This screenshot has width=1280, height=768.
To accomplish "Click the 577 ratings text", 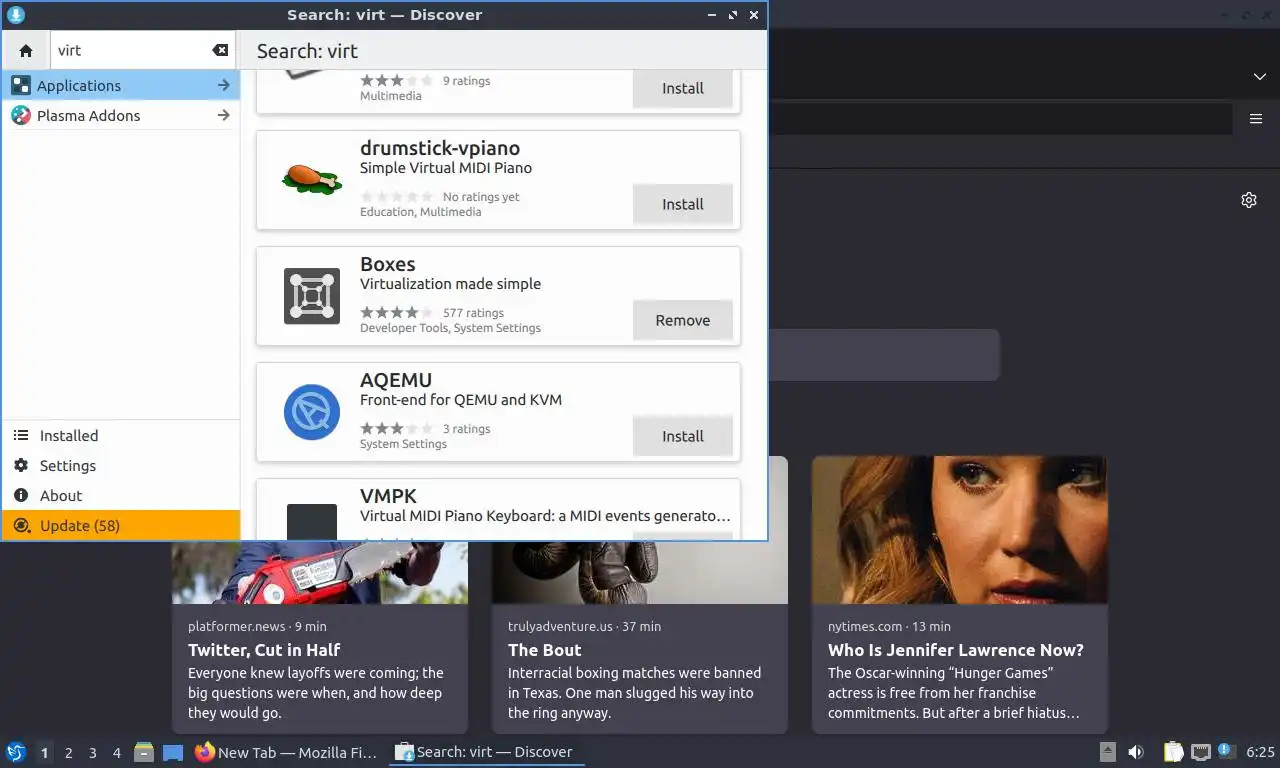I will 473,312.
